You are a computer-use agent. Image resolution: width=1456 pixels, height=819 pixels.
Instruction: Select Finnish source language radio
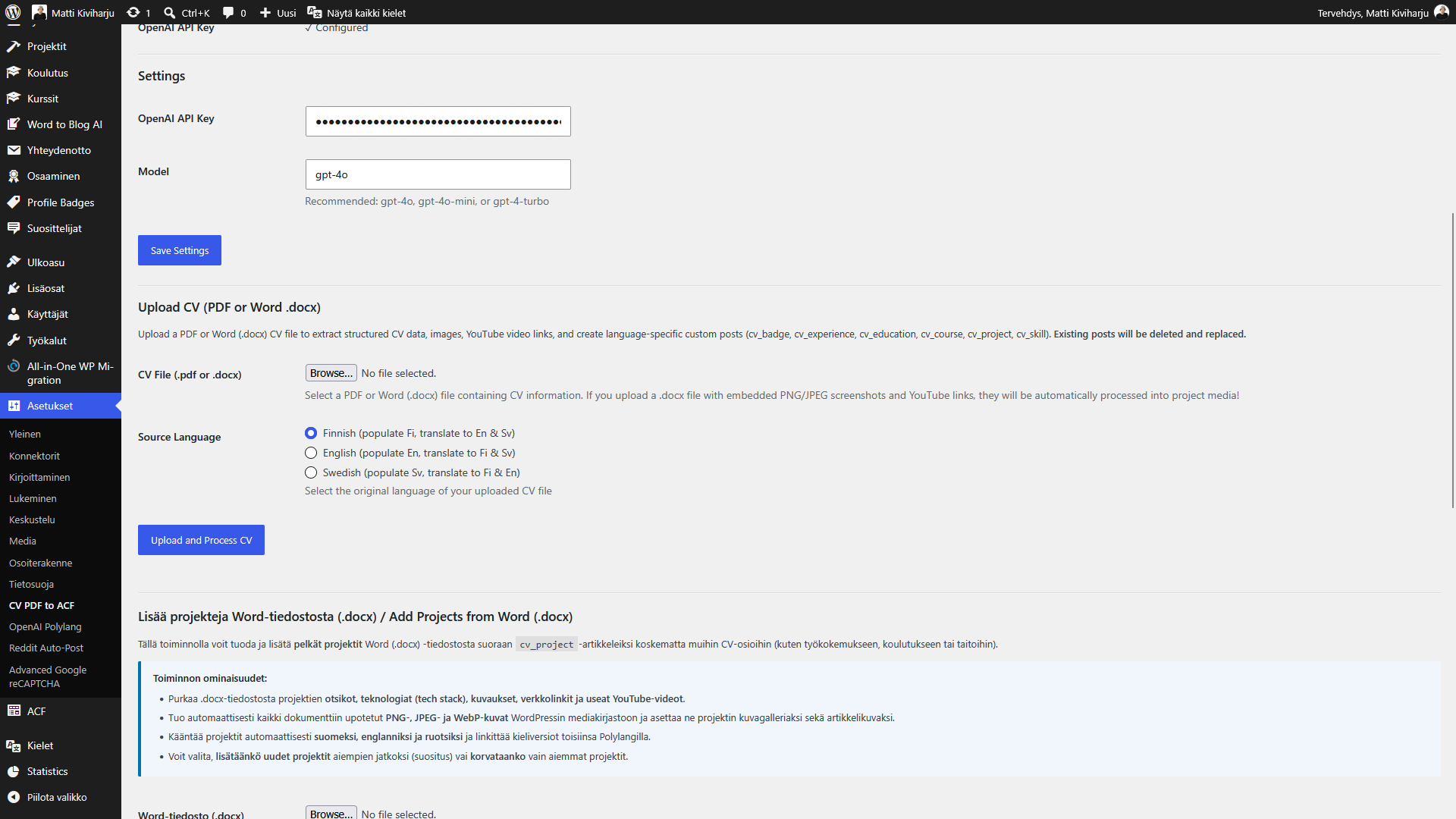[x=311, y=433]
